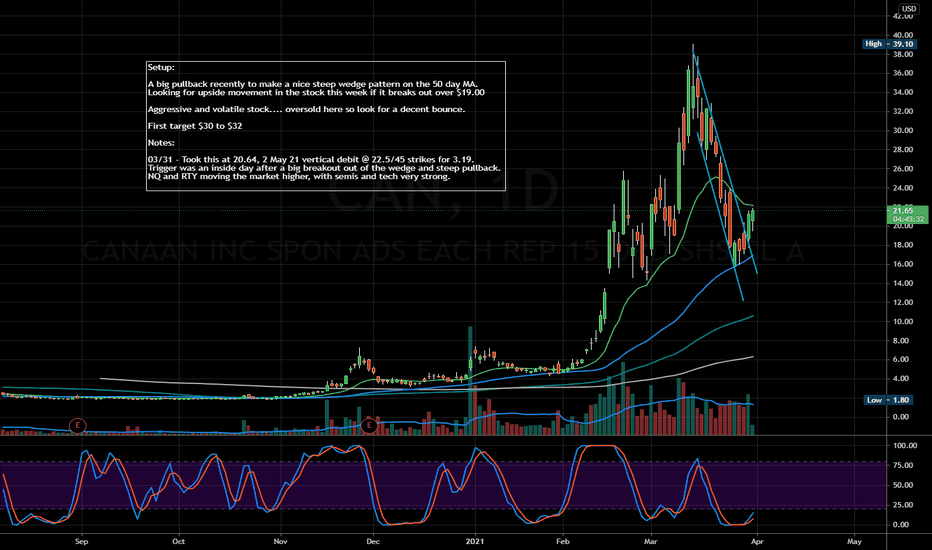Click the 30.00 price axis value
This screenshot has width=932, height=550.
[x=903, y=131]
